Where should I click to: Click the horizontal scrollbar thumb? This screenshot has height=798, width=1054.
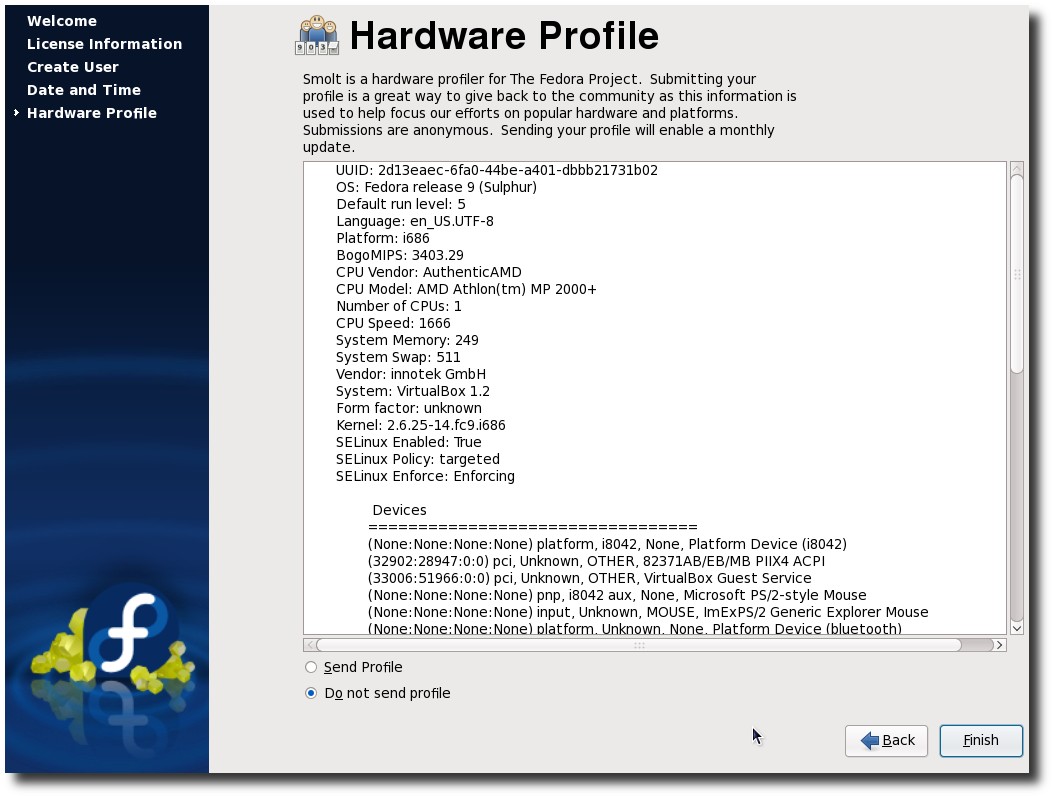click(639, 645)
